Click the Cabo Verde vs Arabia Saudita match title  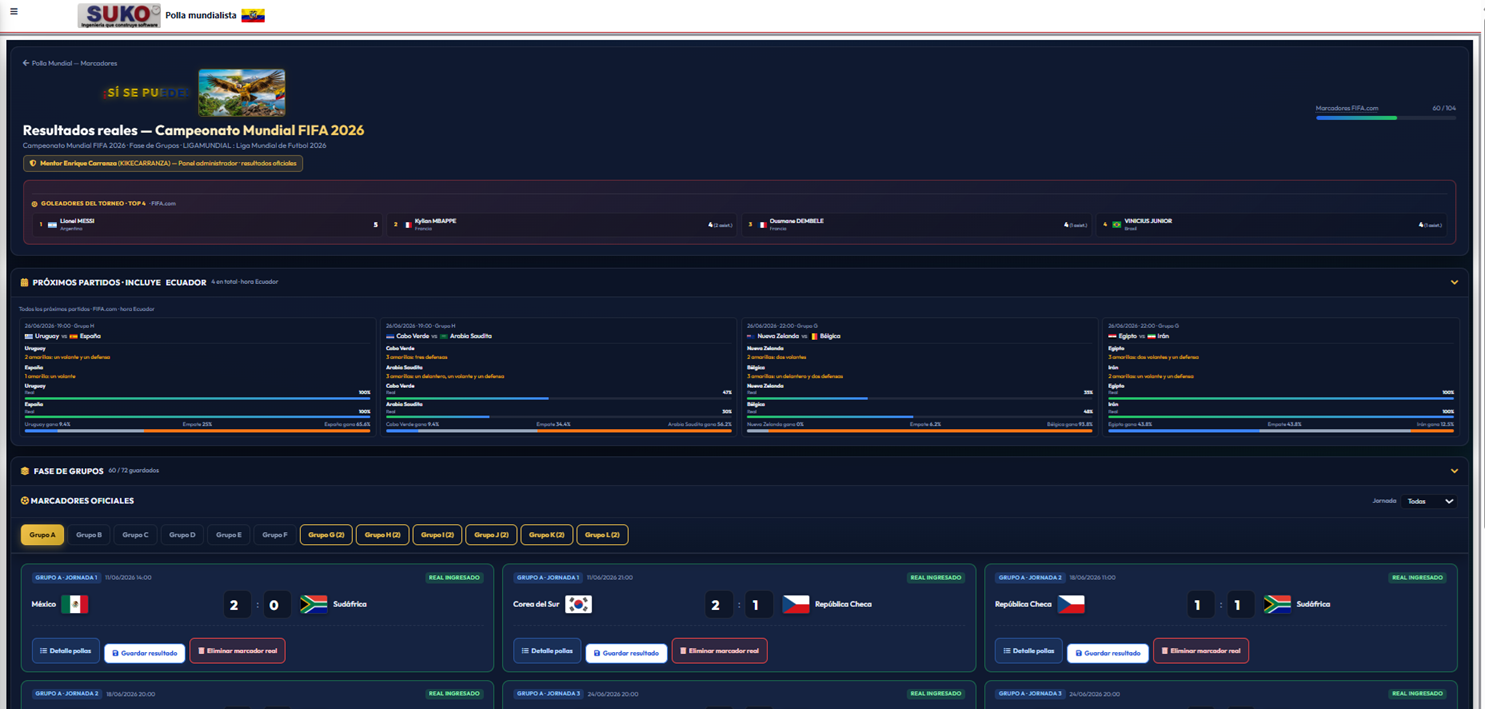coord(439,336)
